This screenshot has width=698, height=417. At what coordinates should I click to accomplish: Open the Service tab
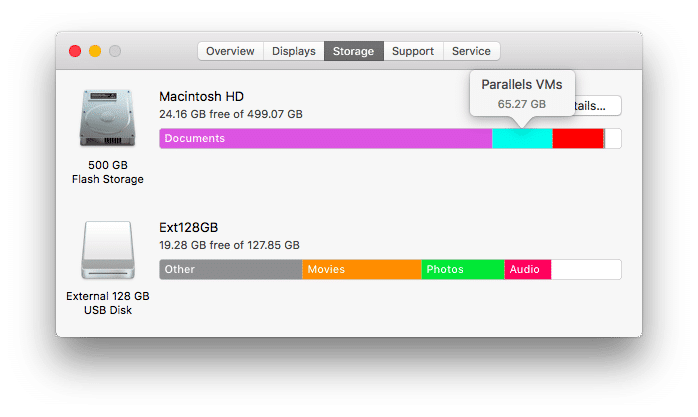471,51
